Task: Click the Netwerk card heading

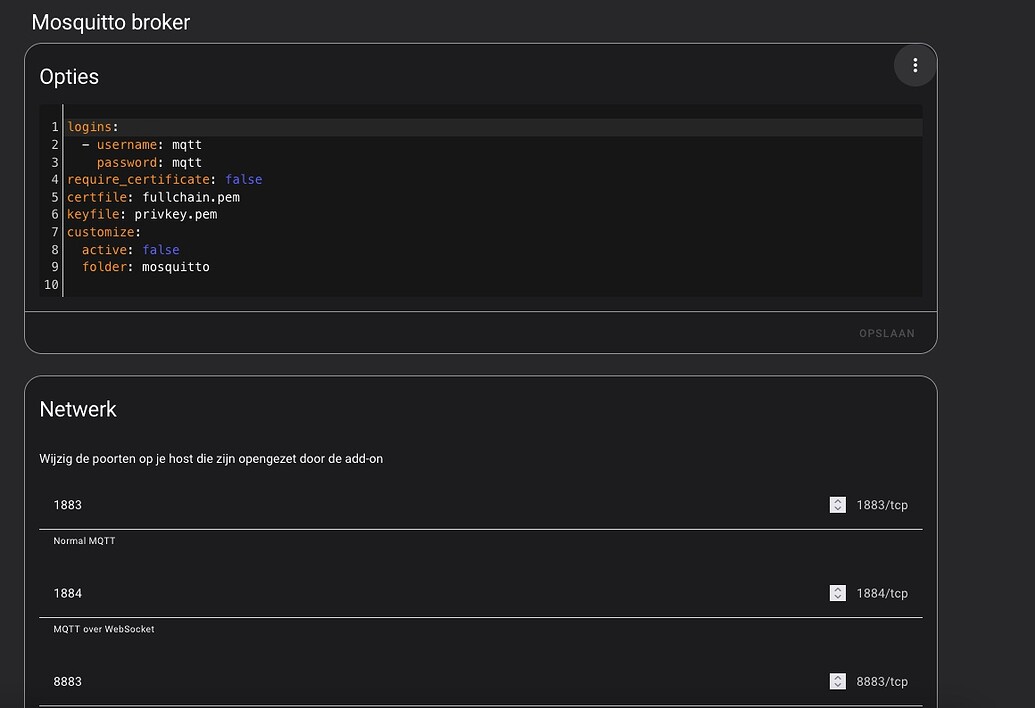Action: coord(77,409)
